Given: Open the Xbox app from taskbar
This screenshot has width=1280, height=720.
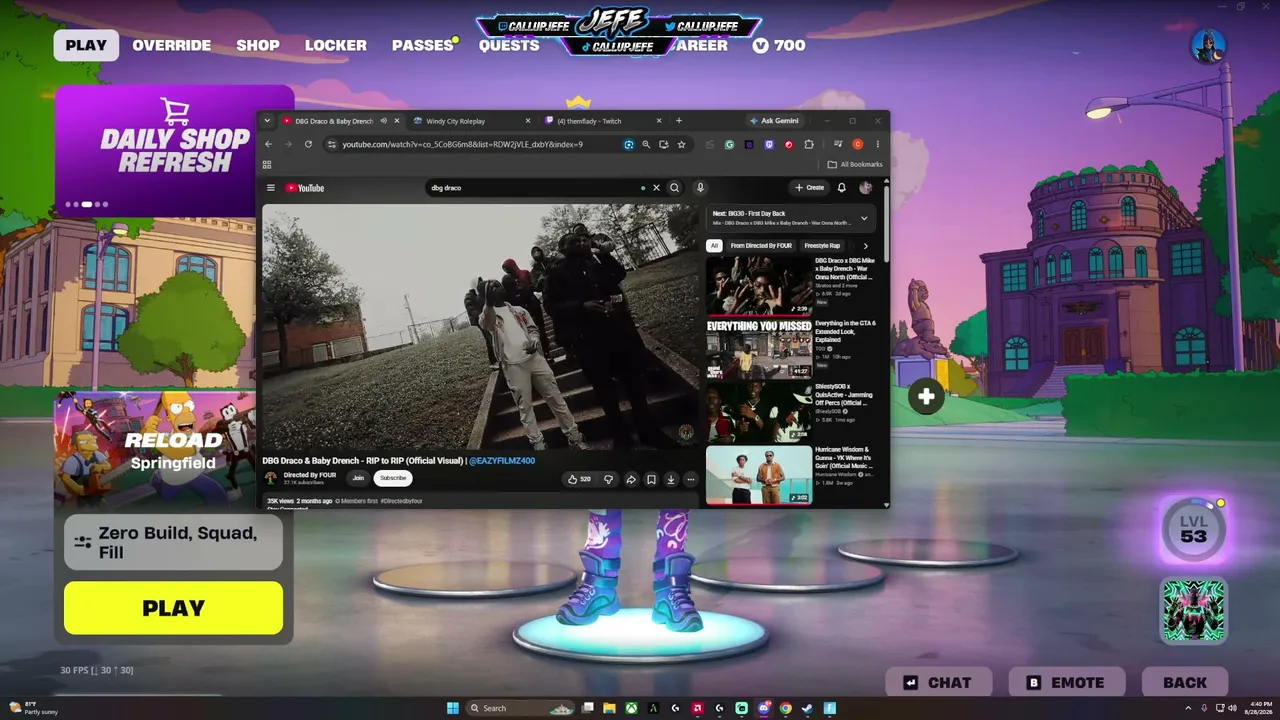Looking at the screenshot, I should tap(631, 708).
